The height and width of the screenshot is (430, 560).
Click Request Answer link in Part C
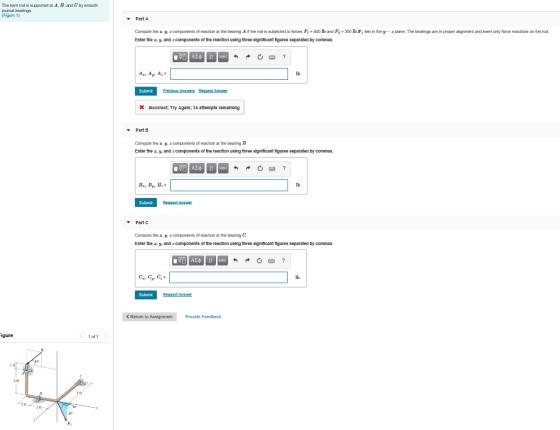(x=177, y=295)
